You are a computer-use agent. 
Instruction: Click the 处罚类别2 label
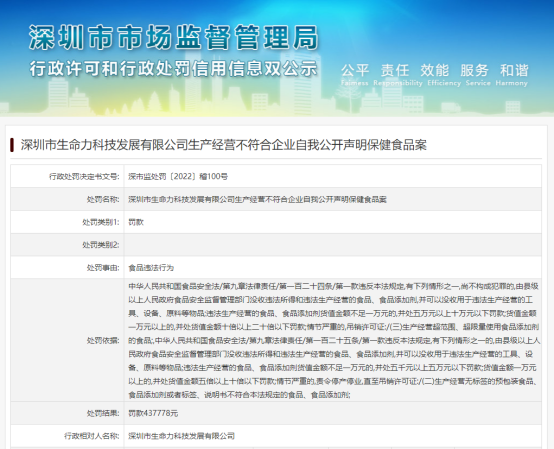coord(101,245)
